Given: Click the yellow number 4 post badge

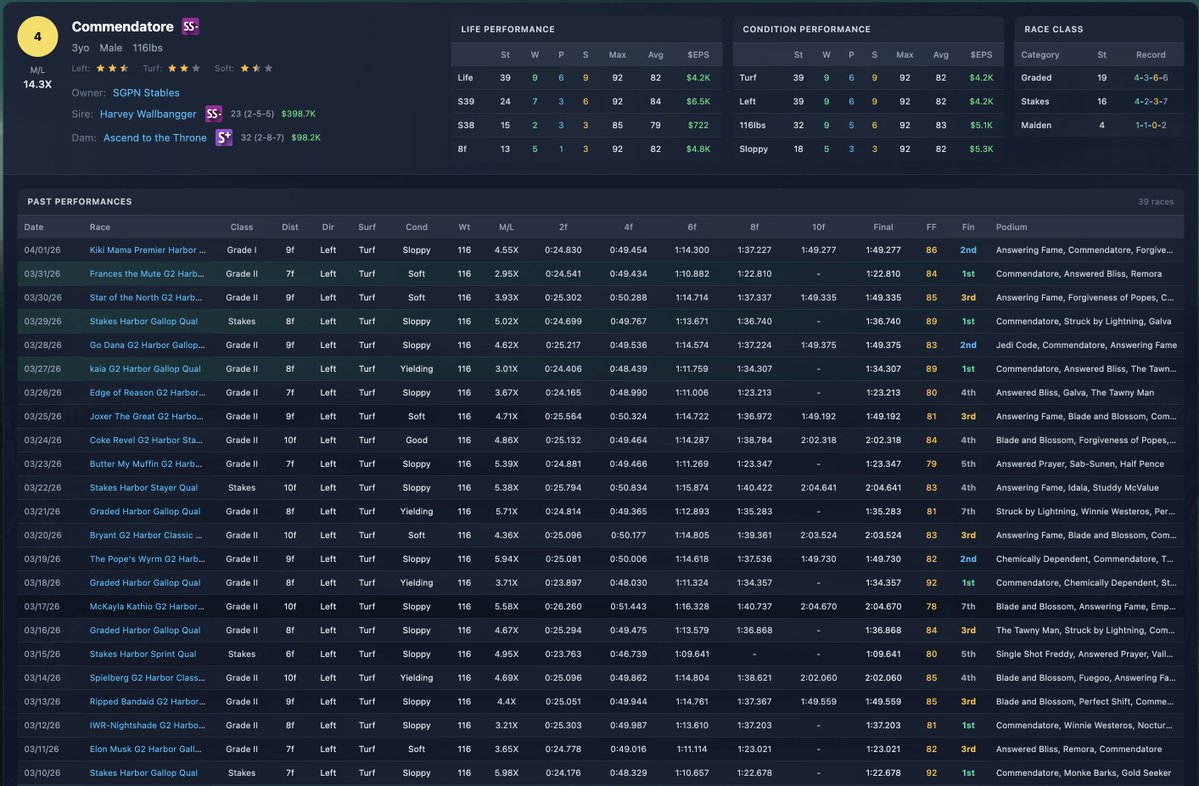Looking at the screenshot, I should tap(37, 37).
